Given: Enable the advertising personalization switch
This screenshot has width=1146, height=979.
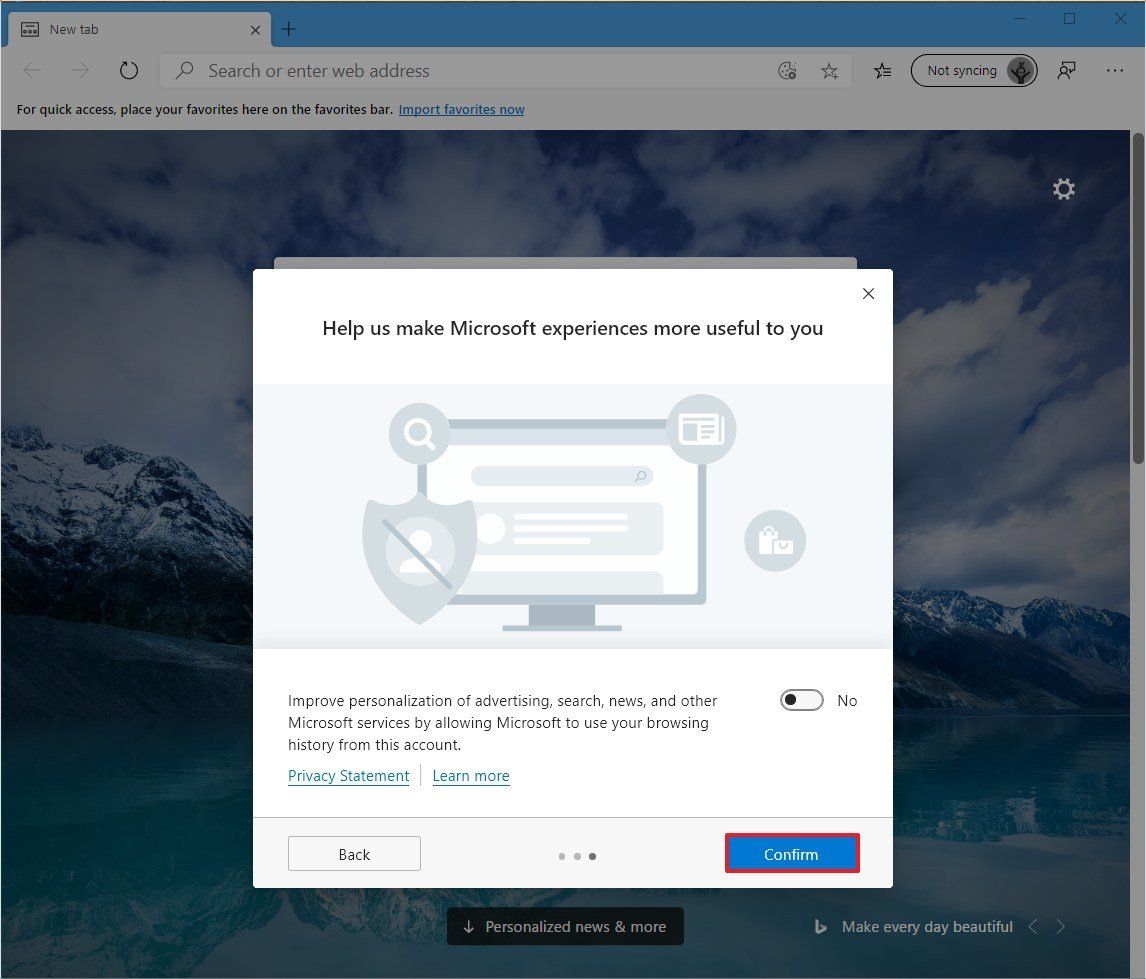Looking at the screenshot, I should [x=801, y=700].
